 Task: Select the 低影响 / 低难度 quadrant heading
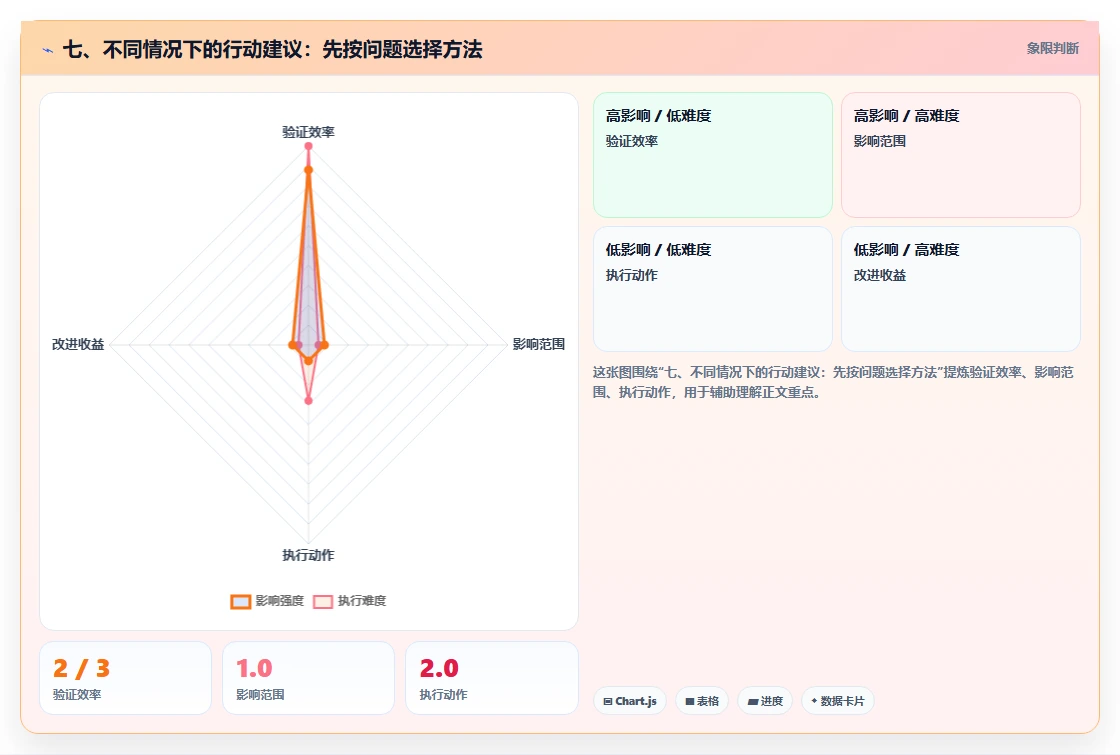[658, 249]
